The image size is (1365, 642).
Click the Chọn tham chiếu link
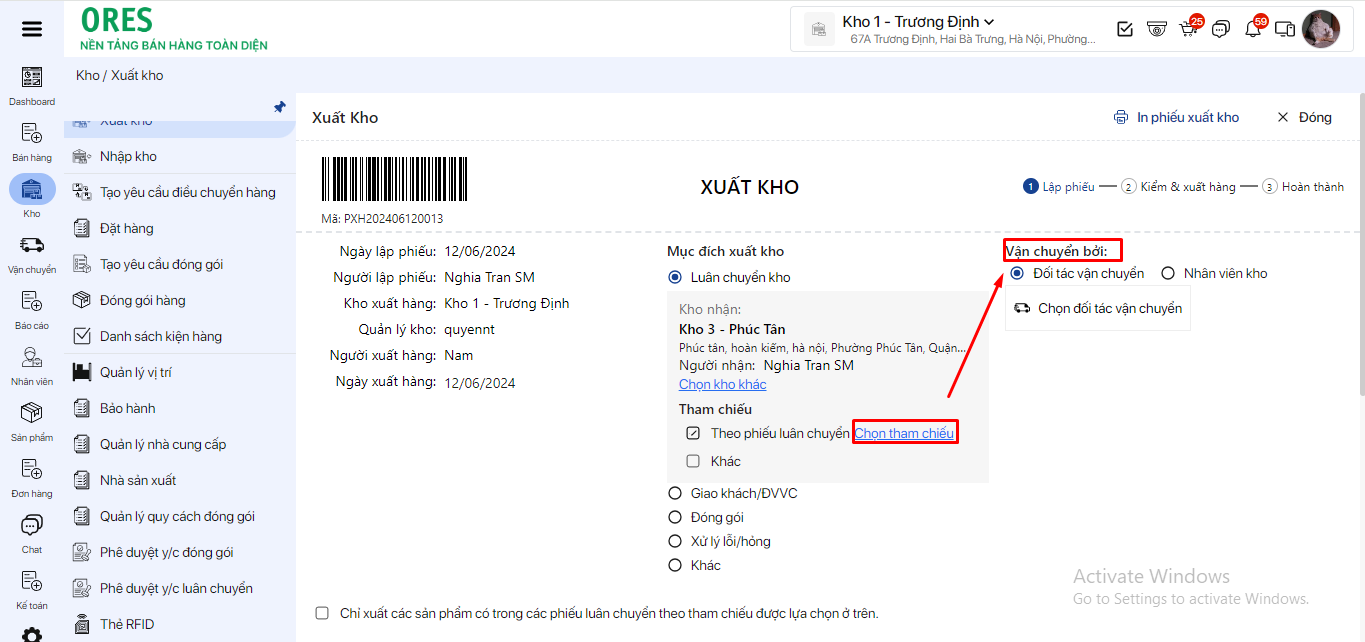[904, 433]
